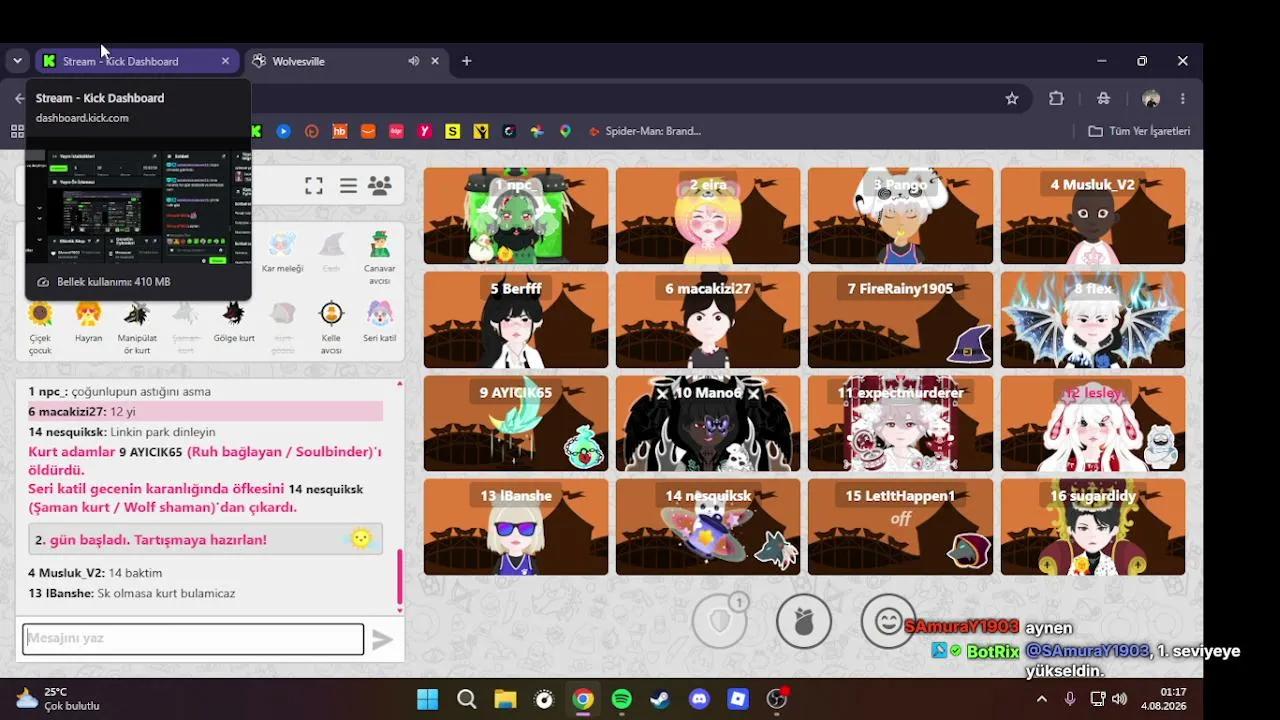Open the tab search dropdown arrow
Viewport: 1280px width, 720px height.
[x=17, y=61]
